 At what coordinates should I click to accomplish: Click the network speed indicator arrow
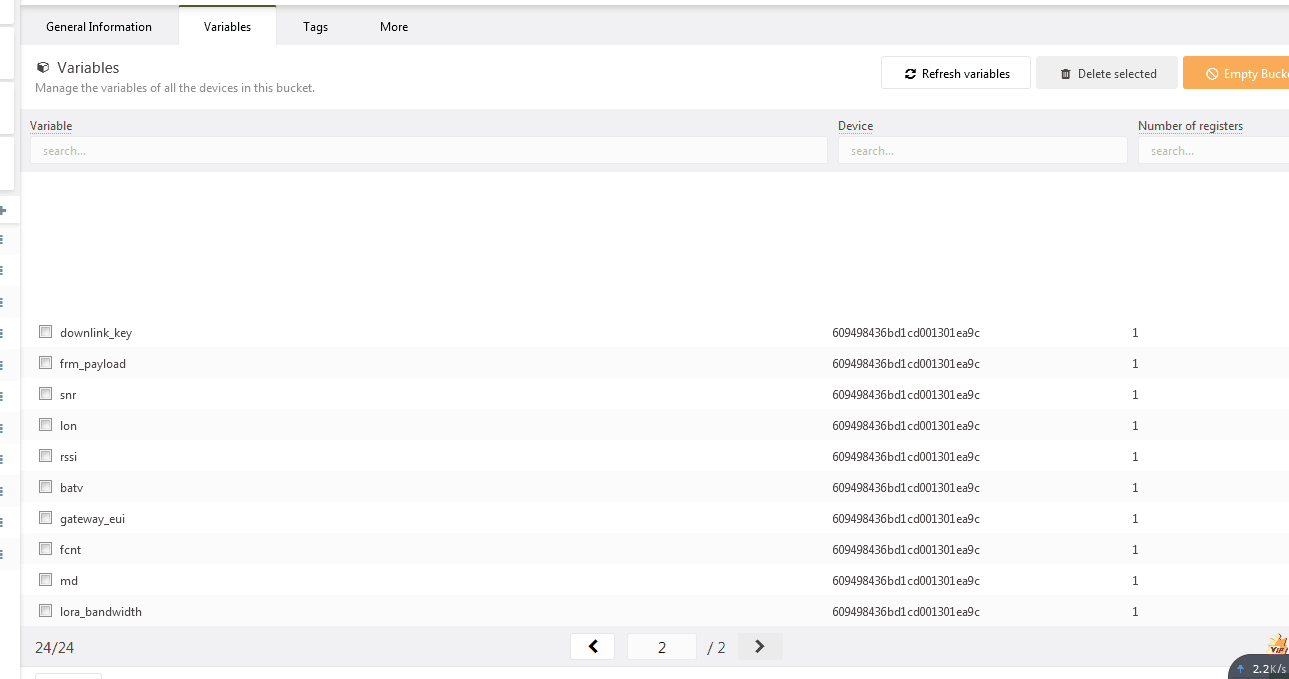pos(1241,668)
